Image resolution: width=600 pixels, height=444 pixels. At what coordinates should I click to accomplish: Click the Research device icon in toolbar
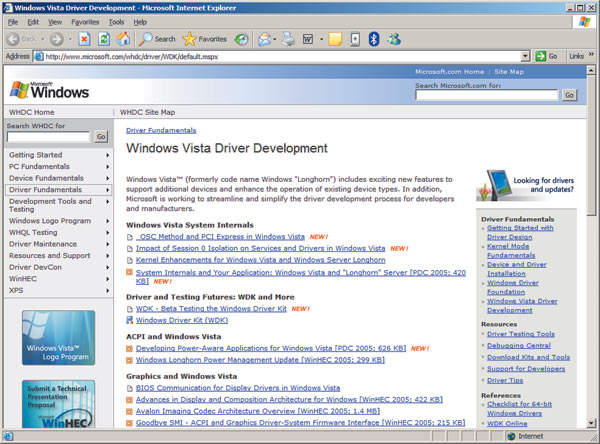pyautogui.click(x=355, y=39)
